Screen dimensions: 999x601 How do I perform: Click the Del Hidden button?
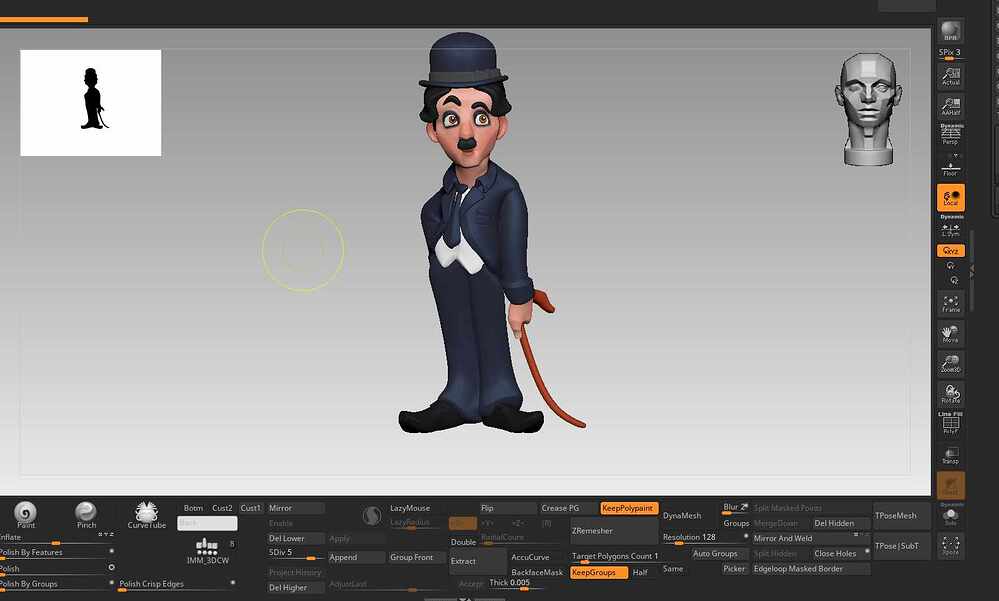point(840,523)
